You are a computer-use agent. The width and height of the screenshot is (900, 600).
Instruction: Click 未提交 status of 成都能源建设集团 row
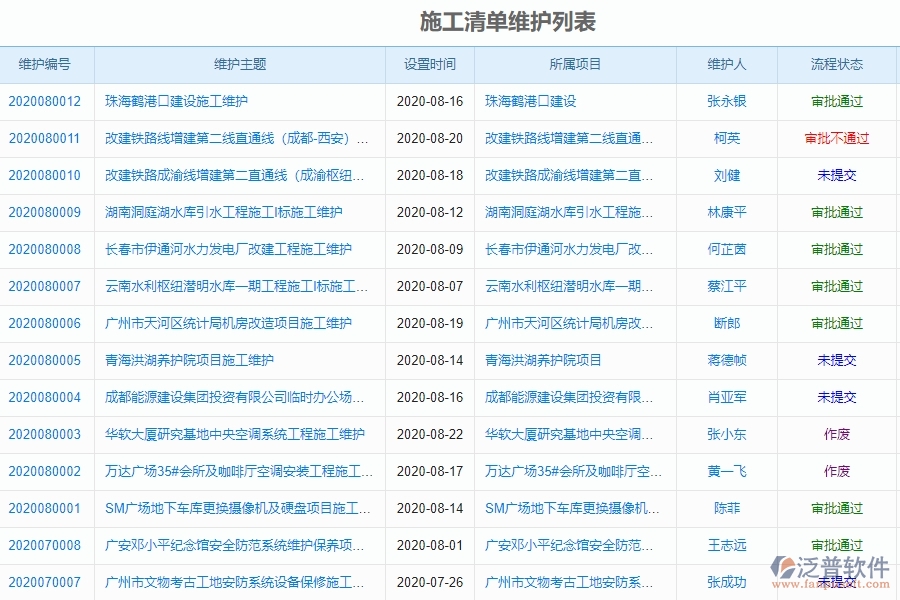[836, 397]
